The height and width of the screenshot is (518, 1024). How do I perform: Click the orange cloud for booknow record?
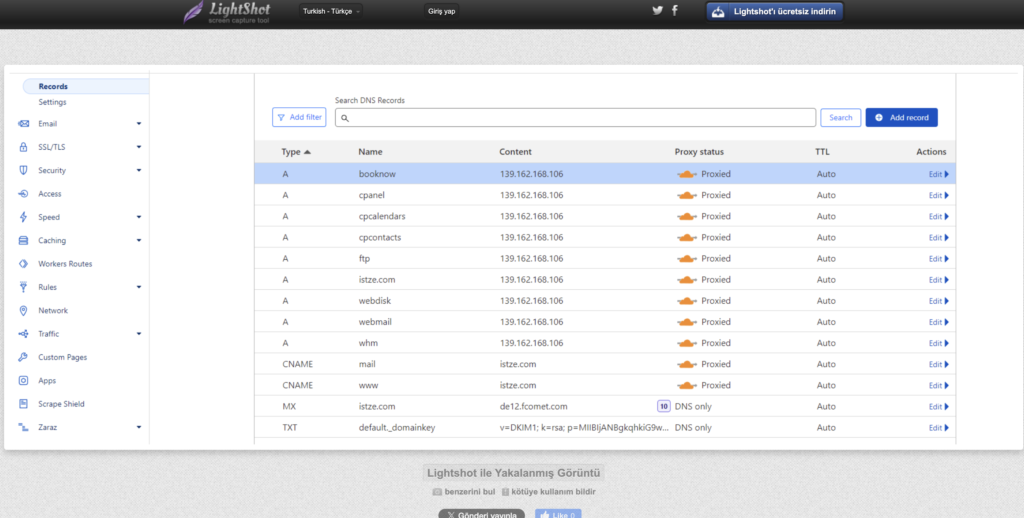coord(686,174)
